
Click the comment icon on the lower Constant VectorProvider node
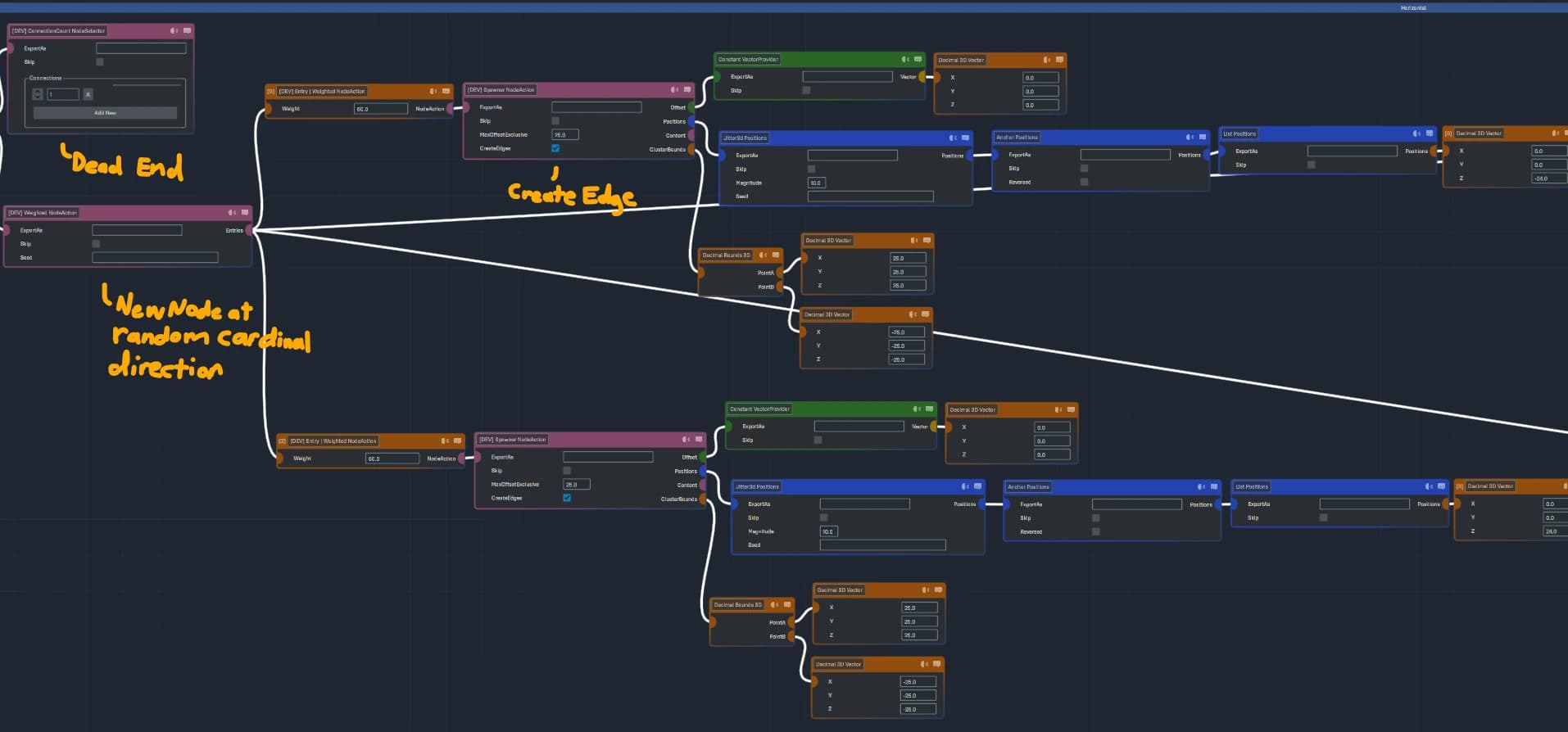click(929, 409)
